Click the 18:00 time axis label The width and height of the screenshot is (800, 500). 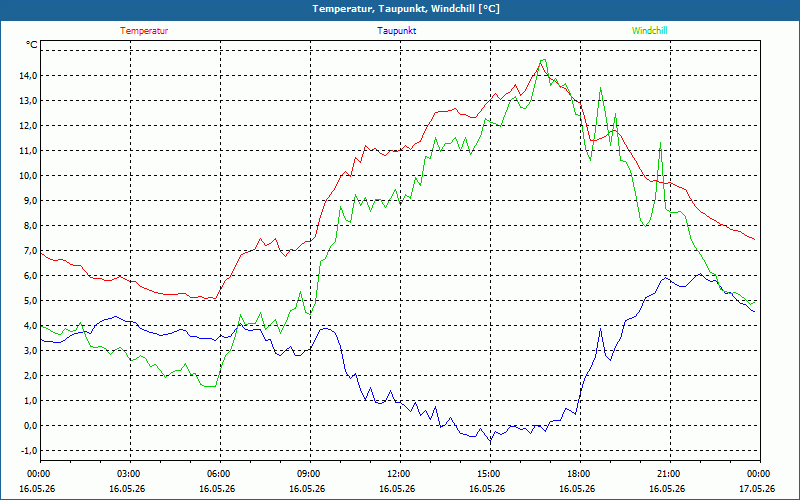pyautogui.click(x=580, y=474)
